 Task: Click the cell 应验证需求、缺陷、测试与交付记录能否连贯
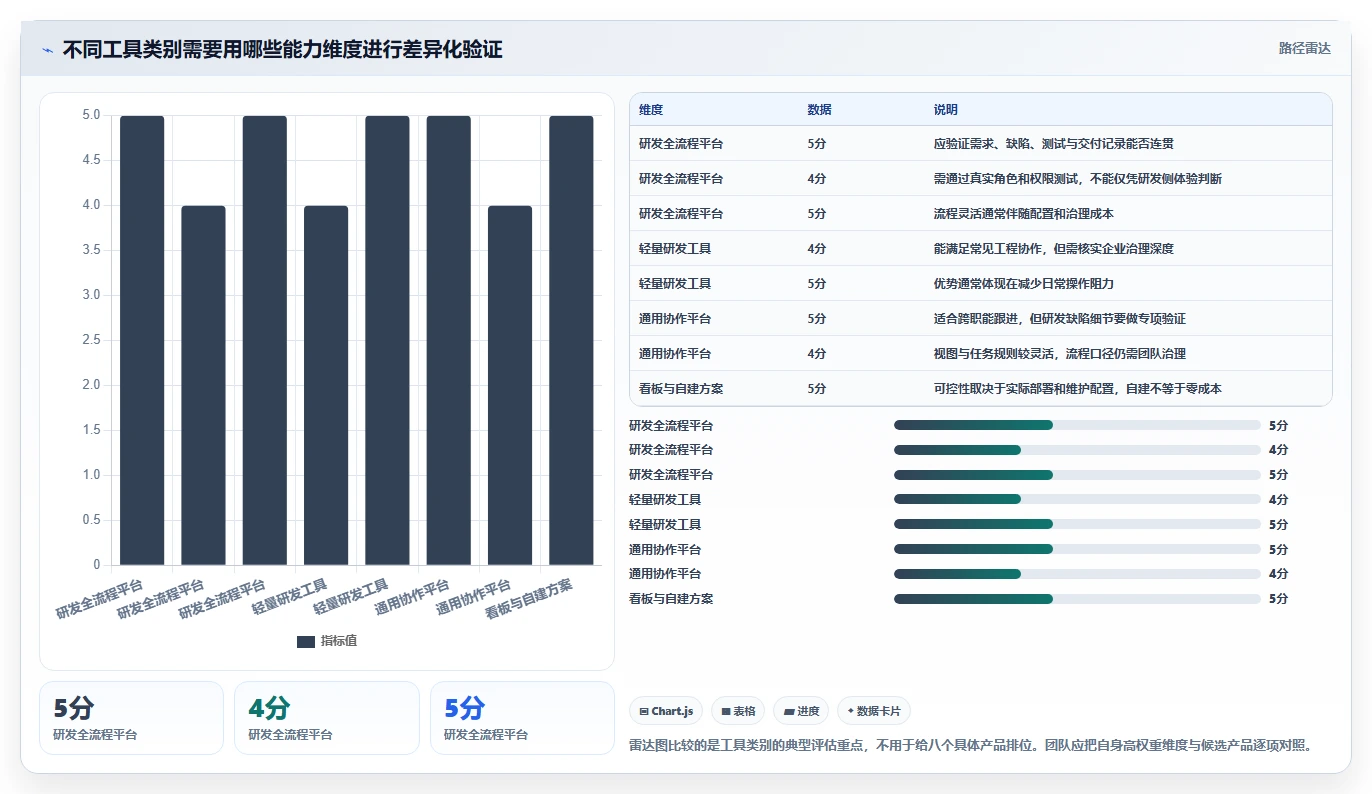pos(1054,144)
